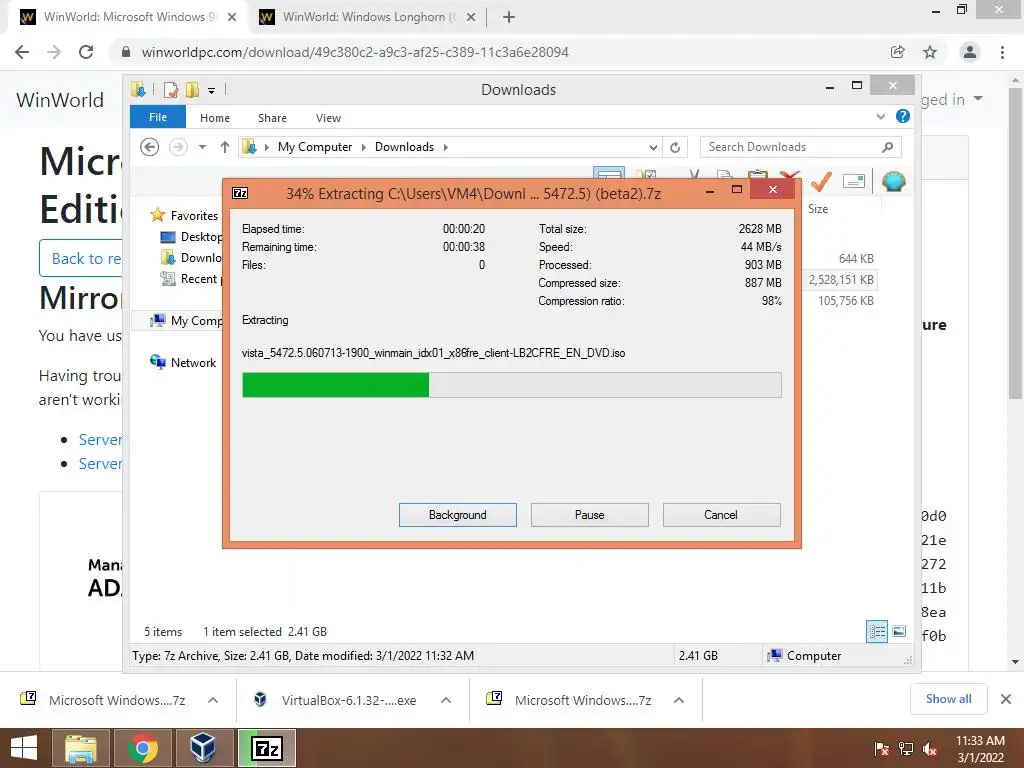This screenshot has height=768, width=1024.
Task: Open a new Chrome tab
Action: click(x=509, y=18)
